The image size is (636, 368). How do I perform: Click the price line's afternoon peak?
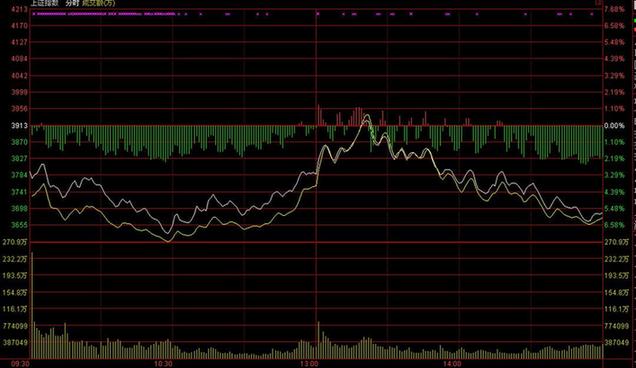click(366, 115)
